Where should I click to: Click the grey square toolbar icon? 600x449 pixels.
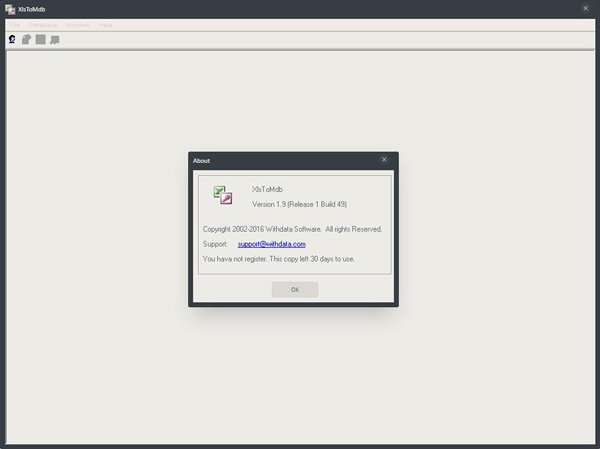41,39
